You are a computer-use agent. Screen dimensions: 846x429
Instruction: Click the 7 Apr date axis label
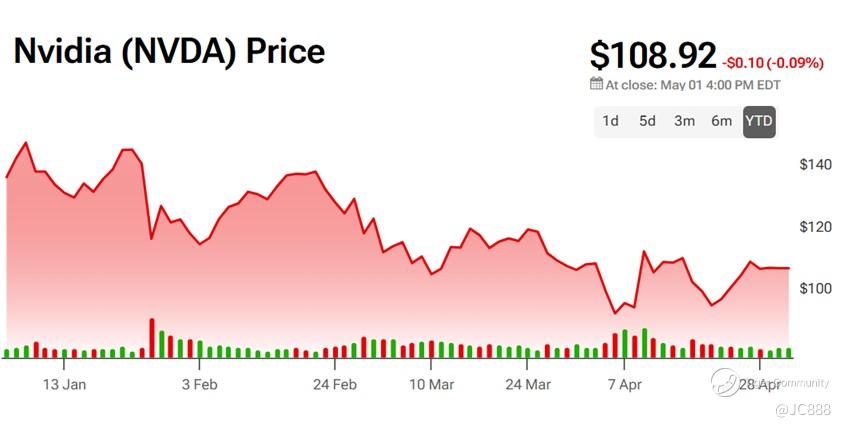point(624,383)
